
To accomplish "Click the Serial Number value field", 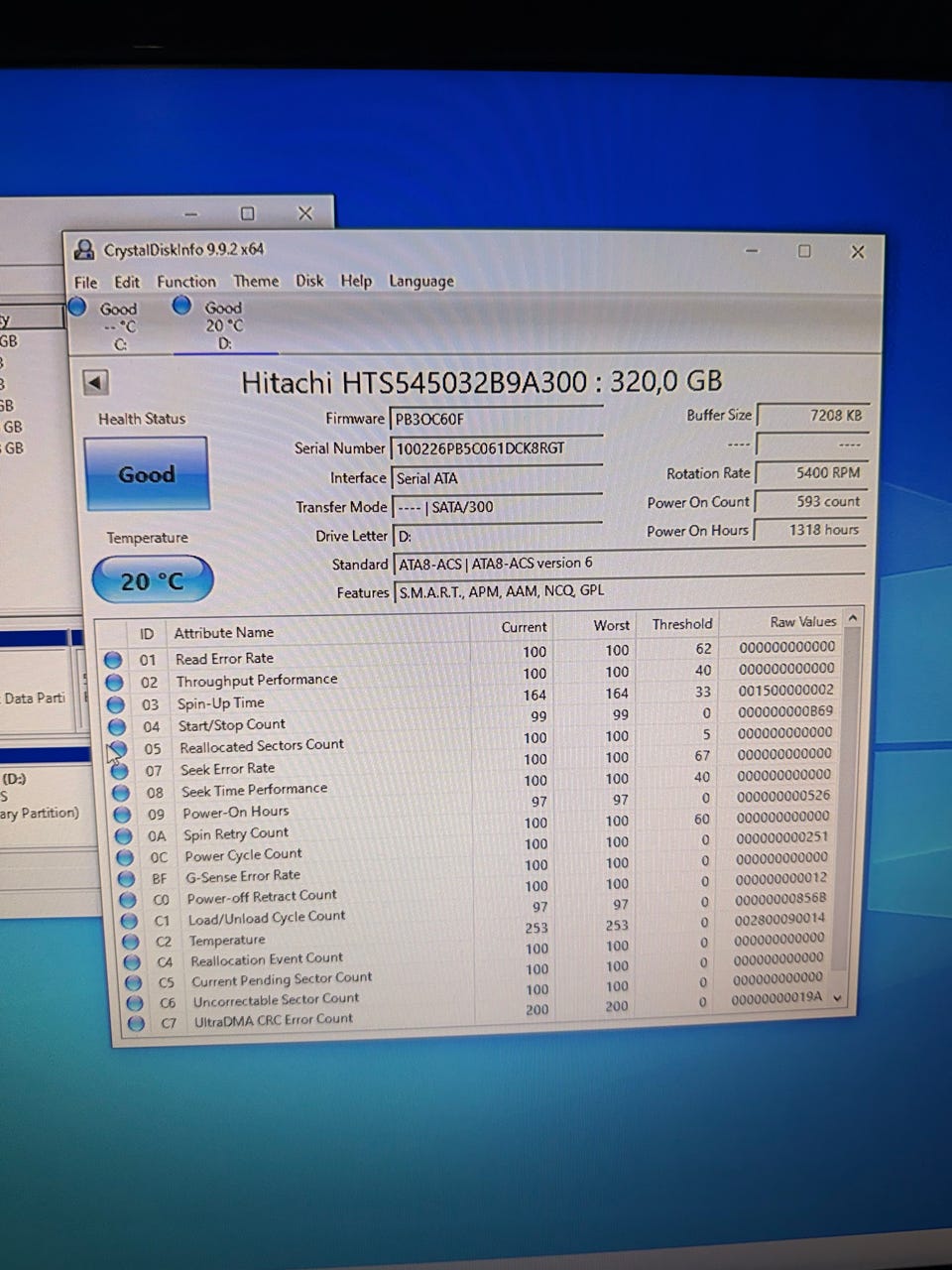I will [496, 448].
